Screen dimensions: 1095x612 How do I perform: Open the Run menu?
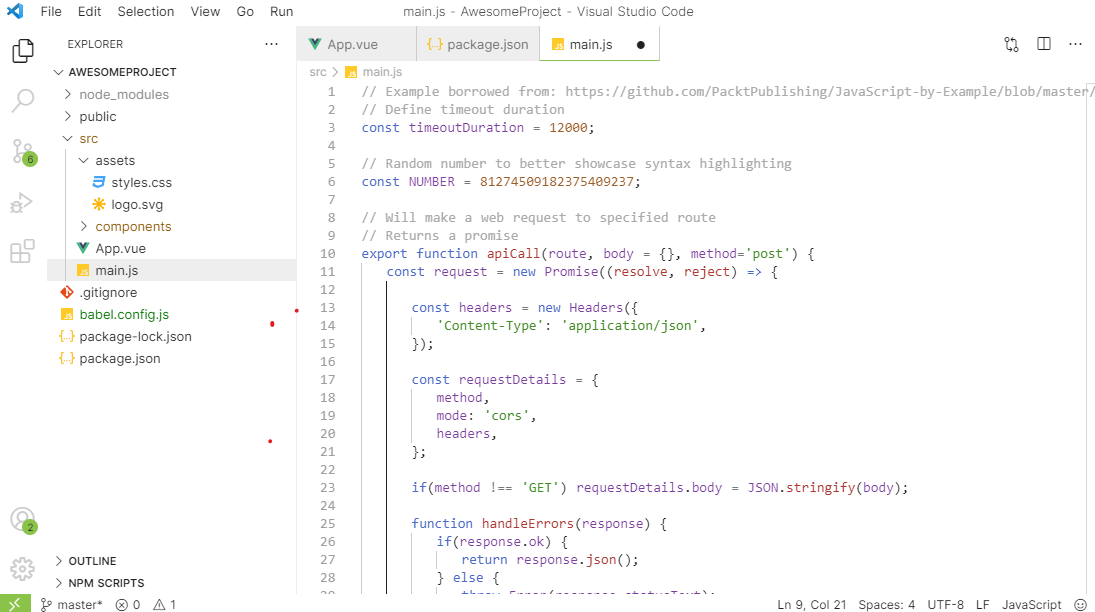coord(281,11)
